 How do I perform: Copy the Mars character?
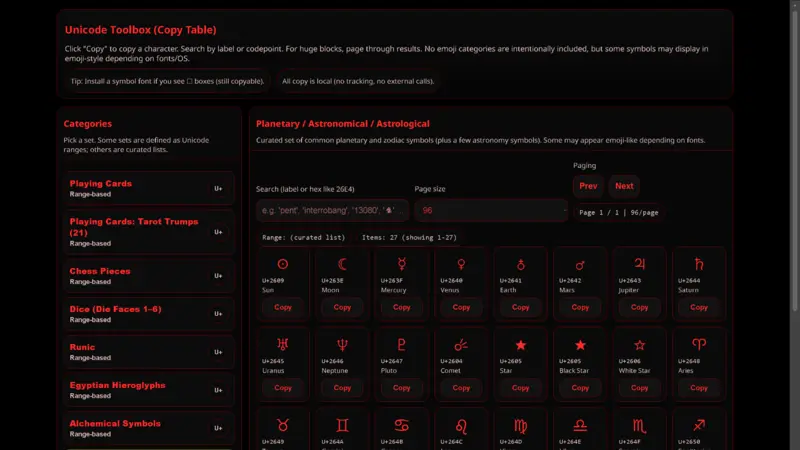point(580,307)
